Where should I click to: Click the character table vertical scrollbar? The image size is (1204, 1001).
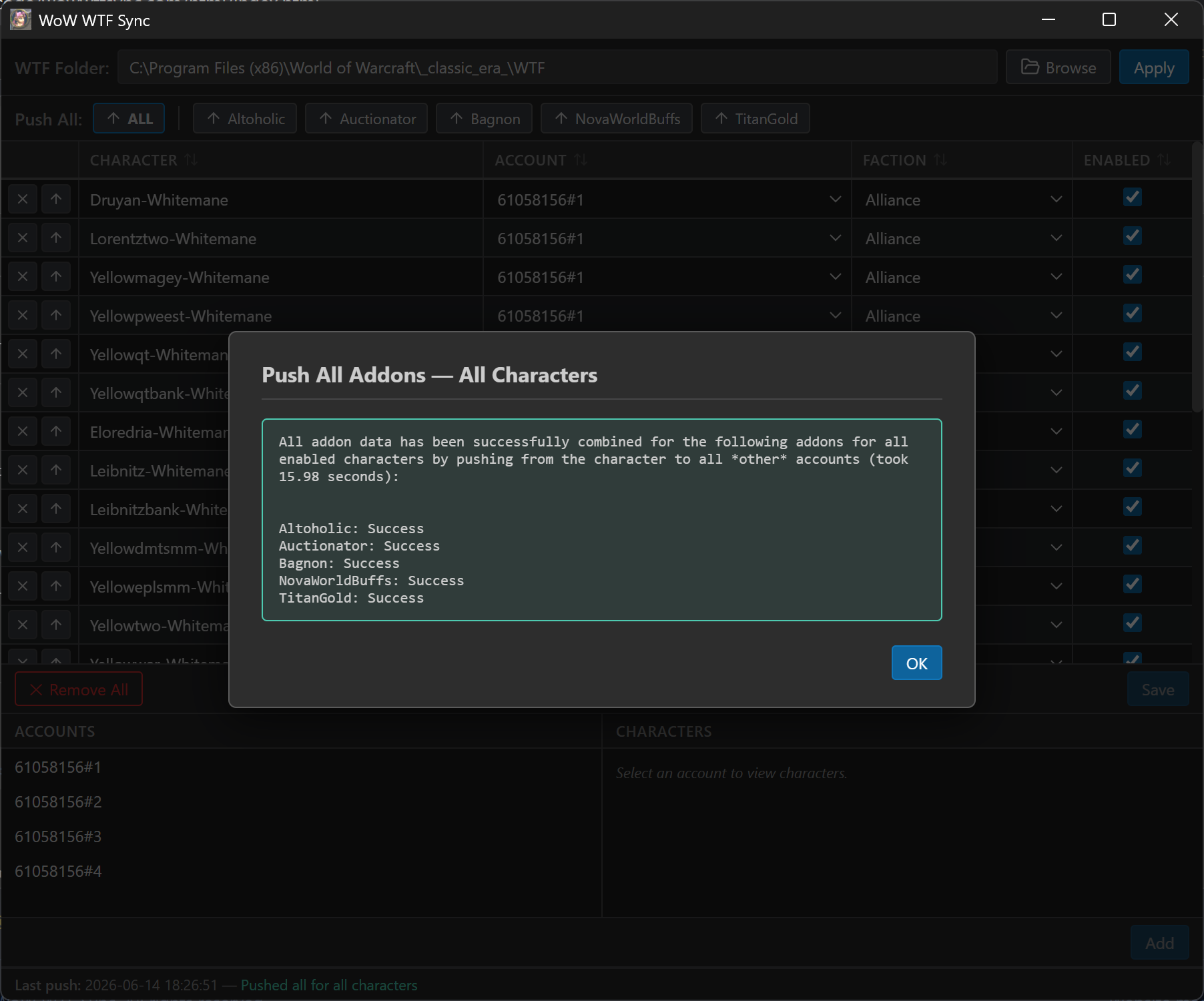coord(1197,277)
